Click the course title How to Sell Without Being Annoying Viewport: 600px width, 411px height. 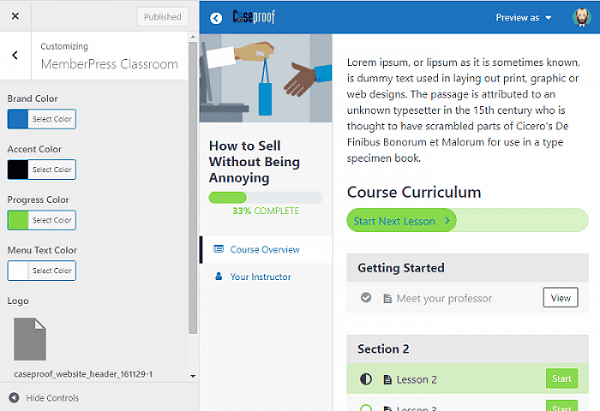point(254,161)
